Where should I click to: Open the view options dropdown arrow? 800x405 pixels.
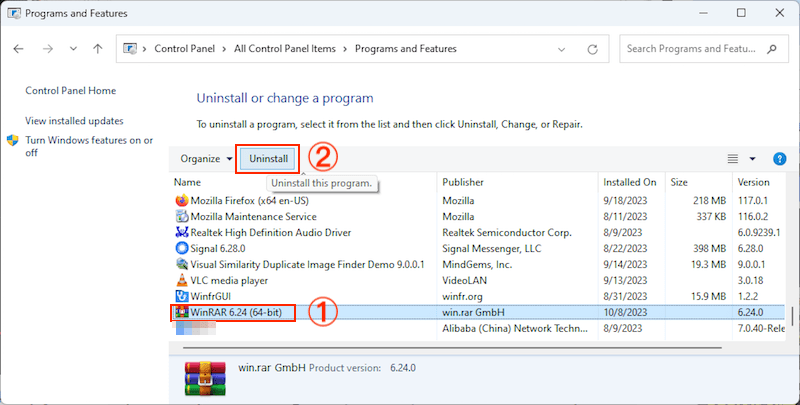tap(752, 159)
